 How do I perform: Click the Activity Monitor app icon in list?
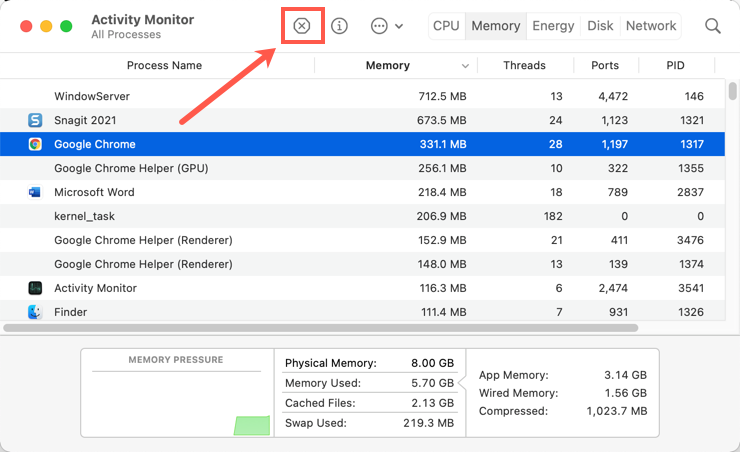tap(35, 288)
